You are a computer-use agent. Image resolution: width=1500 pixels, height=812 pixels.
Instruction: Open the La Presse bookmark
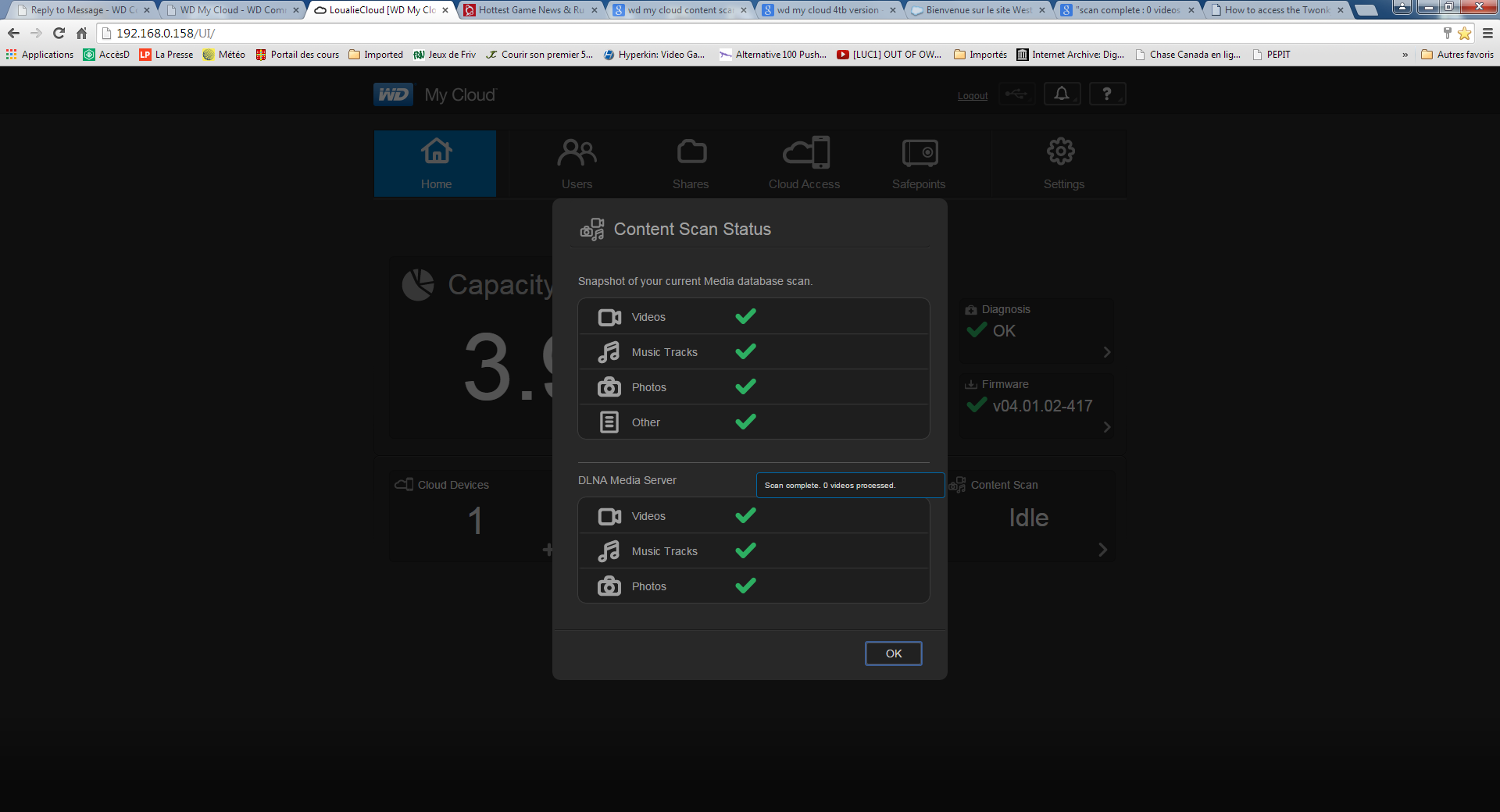point(166,55)
